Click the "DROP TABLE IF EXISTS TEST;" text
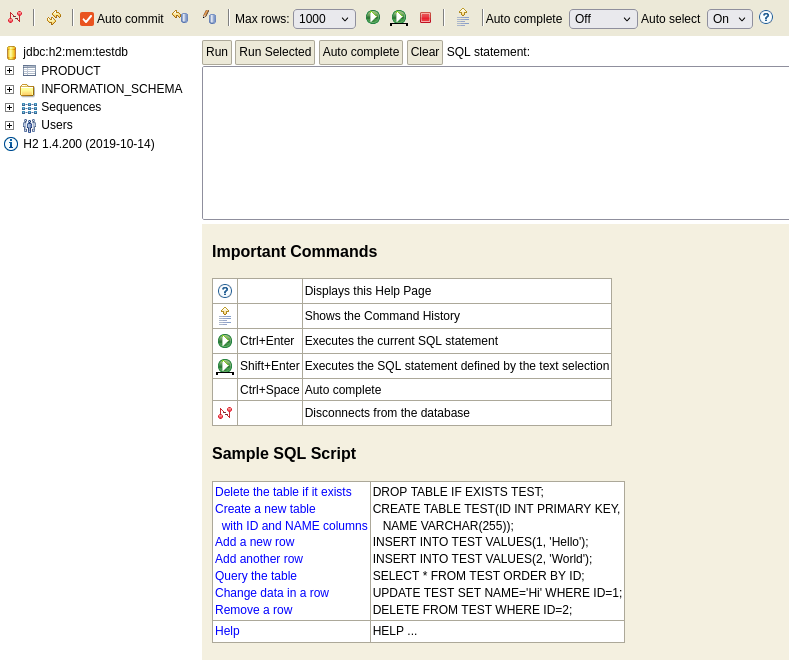This screenshot has width=789, height=660. [458, 492]
